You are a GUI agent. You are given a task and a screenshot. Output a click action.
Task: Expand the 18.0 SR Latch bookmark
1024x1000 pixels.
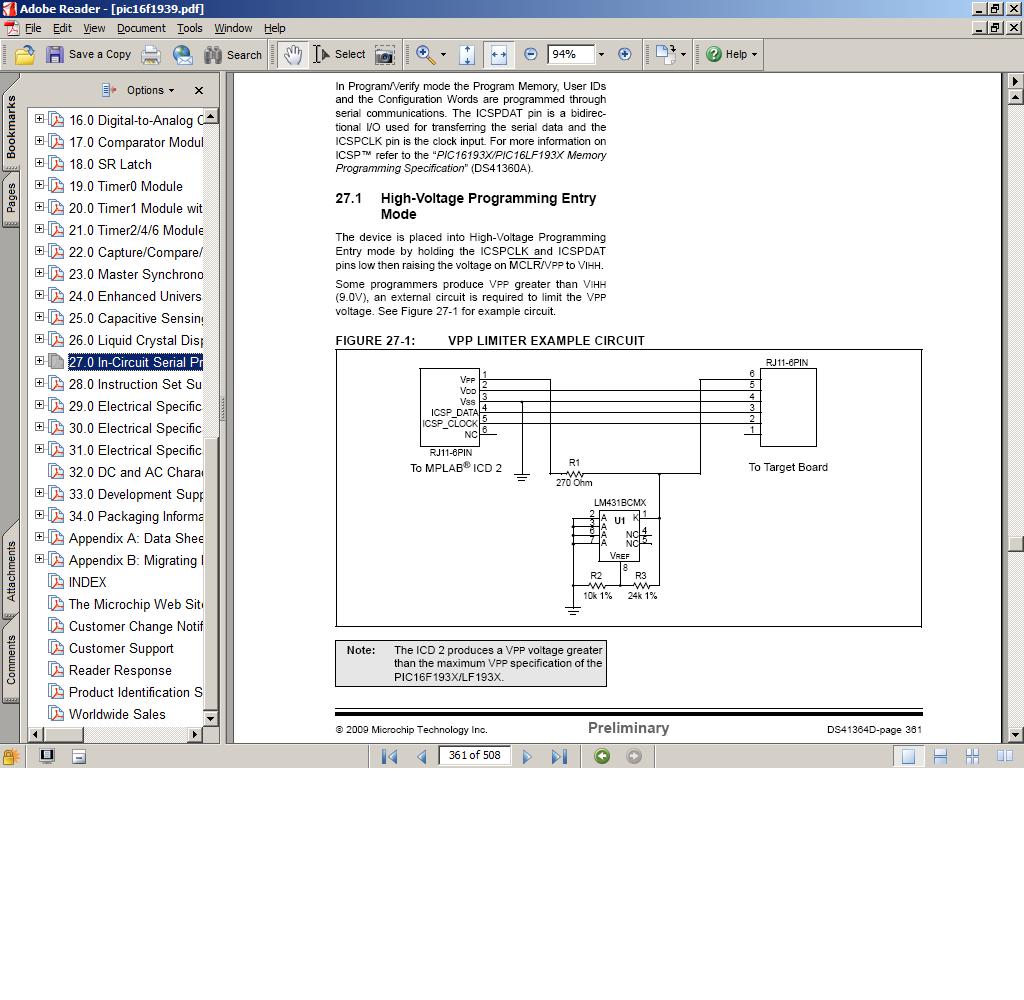pos(39,163)
